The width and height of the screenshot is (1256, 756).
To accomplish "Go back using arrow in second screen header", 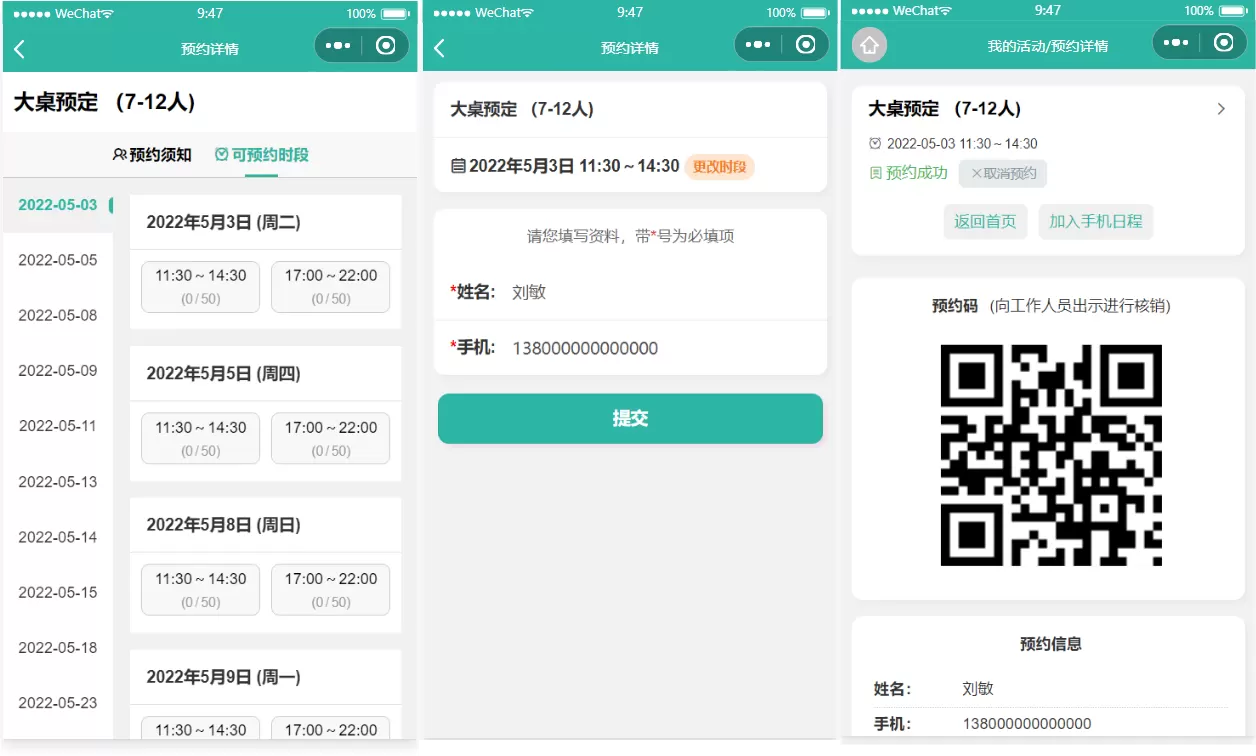I will [x=439, y=48].
